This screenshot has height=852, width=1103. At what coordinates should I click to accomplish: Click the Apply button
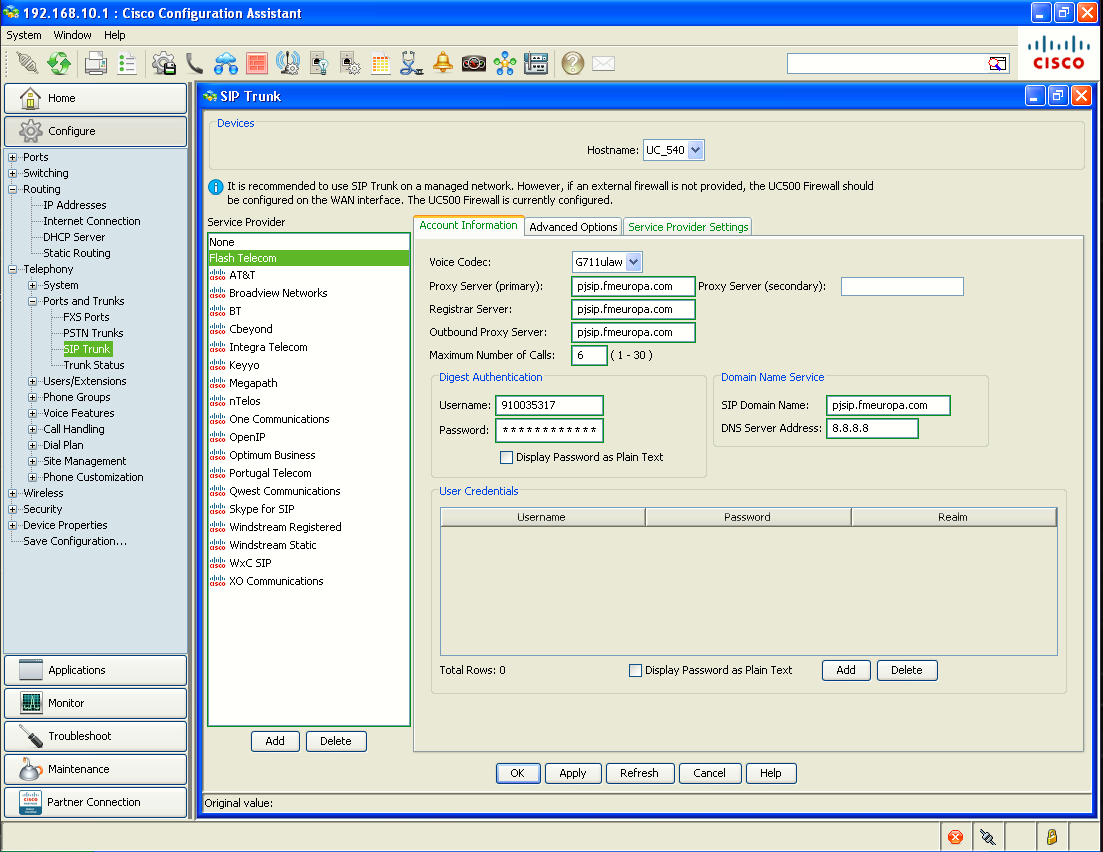(573, 773)
